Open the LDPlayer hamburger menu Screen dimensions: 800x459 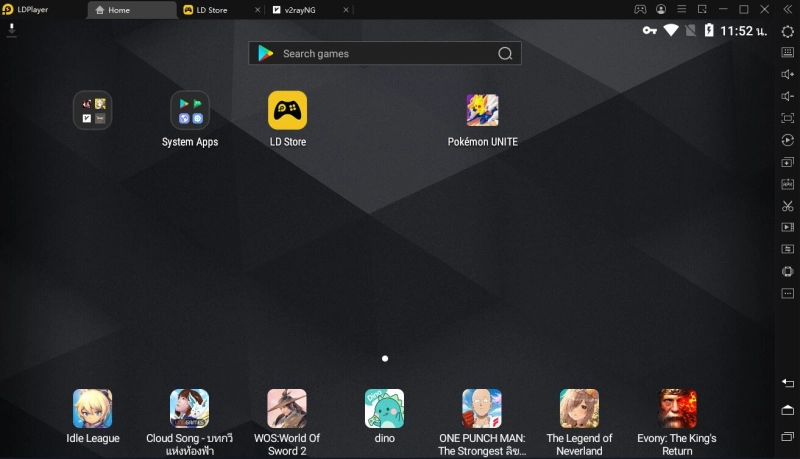tap(682, 9)
